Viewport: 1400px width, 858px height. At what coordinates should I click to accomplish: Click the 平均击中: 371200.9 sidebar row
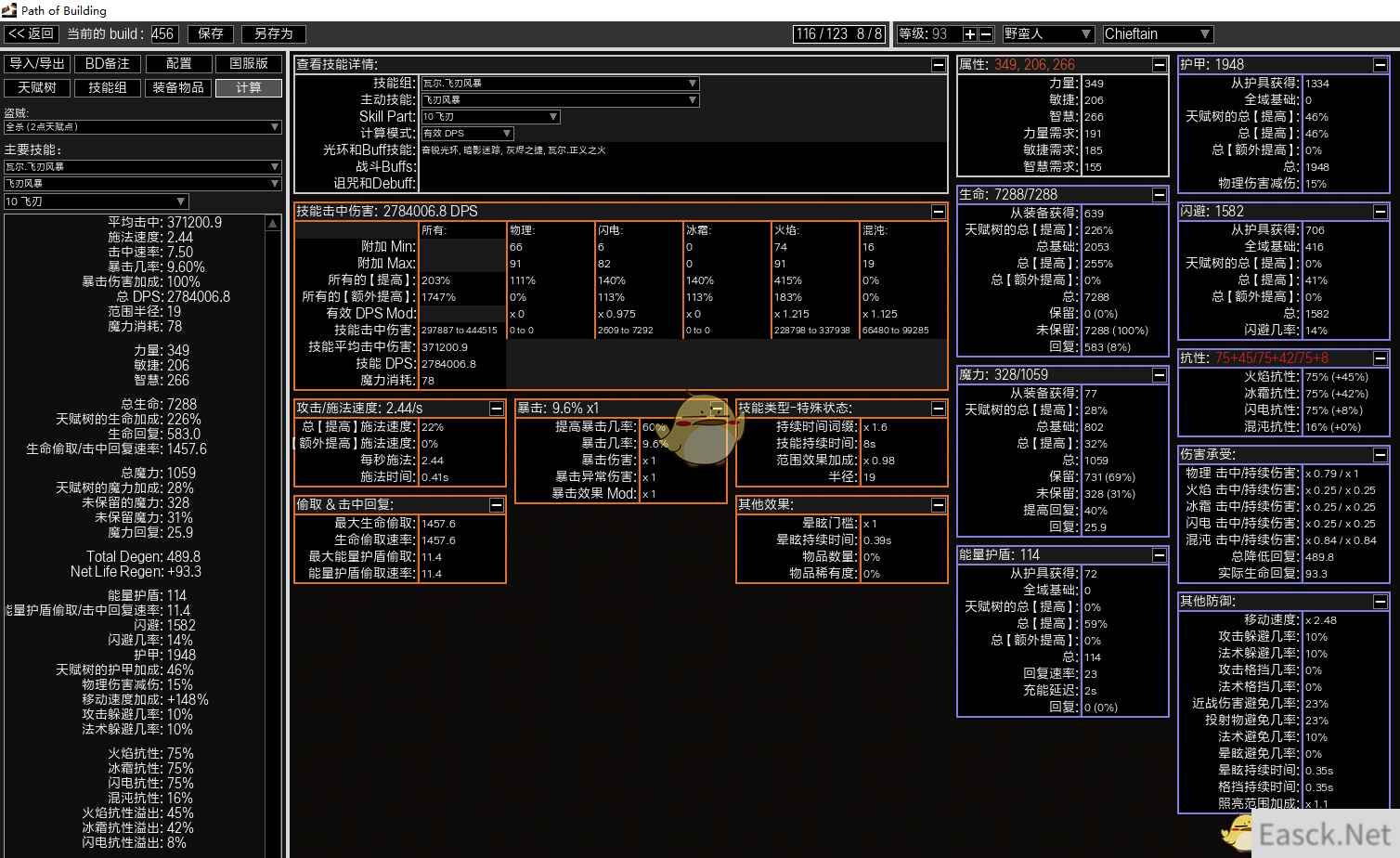[165, 223]
